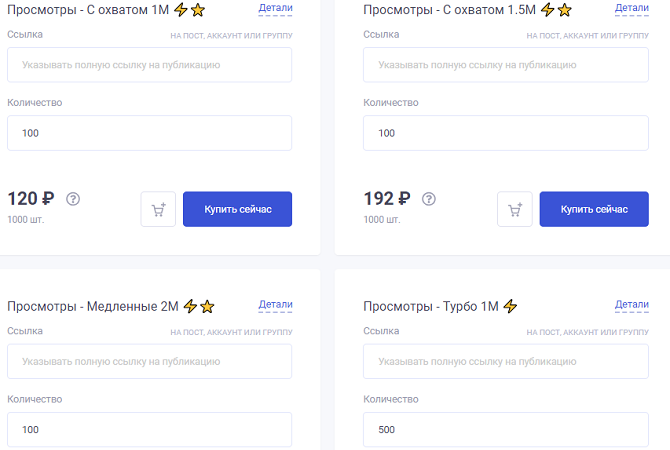The image size is (670, 450).
Task: Show Детали for Просмотры Медленные 2М
Action: [x=275, y=305]
